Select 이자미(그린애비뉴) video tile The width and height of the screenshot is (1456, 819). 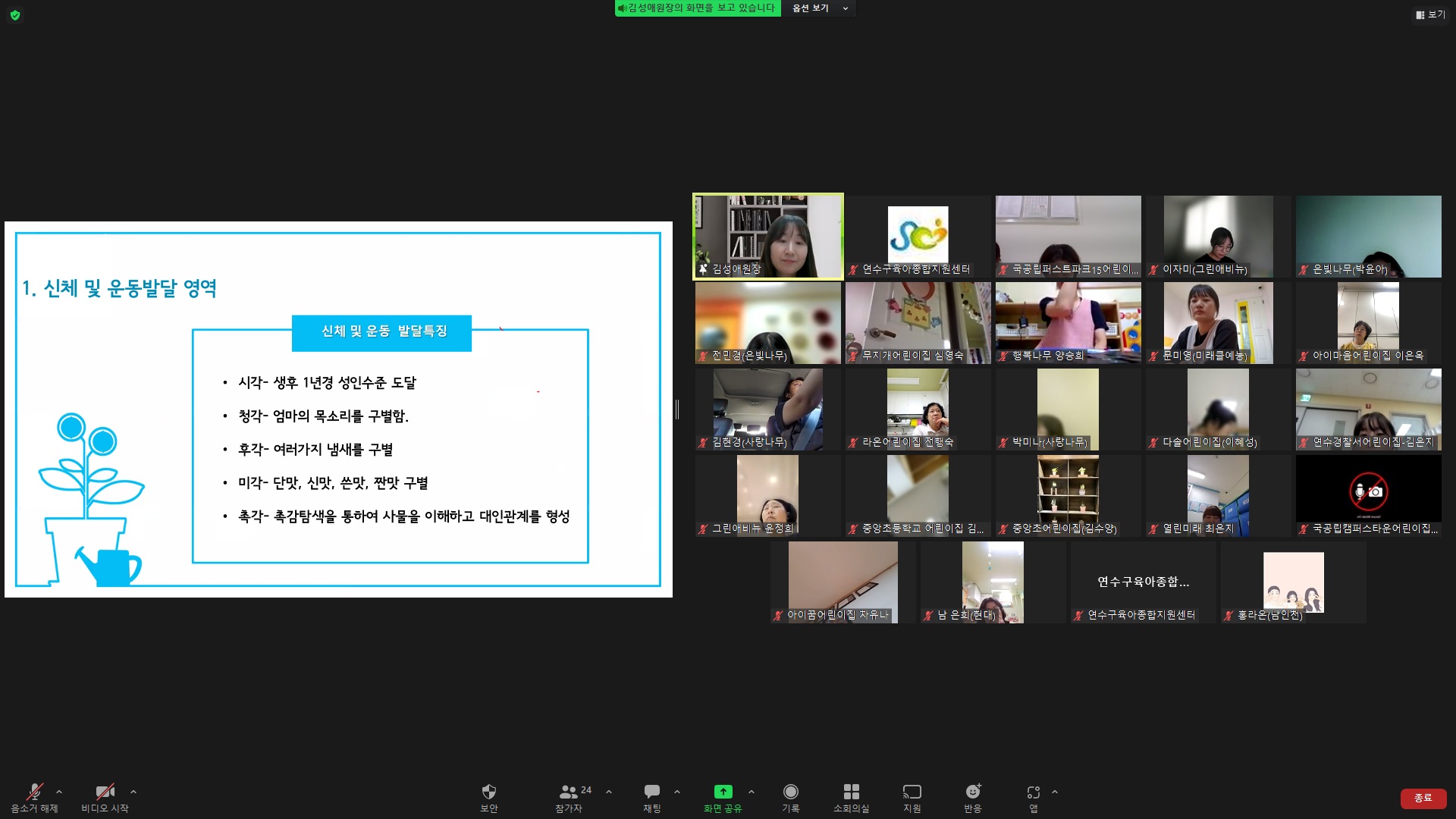click(x=1219, y=237)
